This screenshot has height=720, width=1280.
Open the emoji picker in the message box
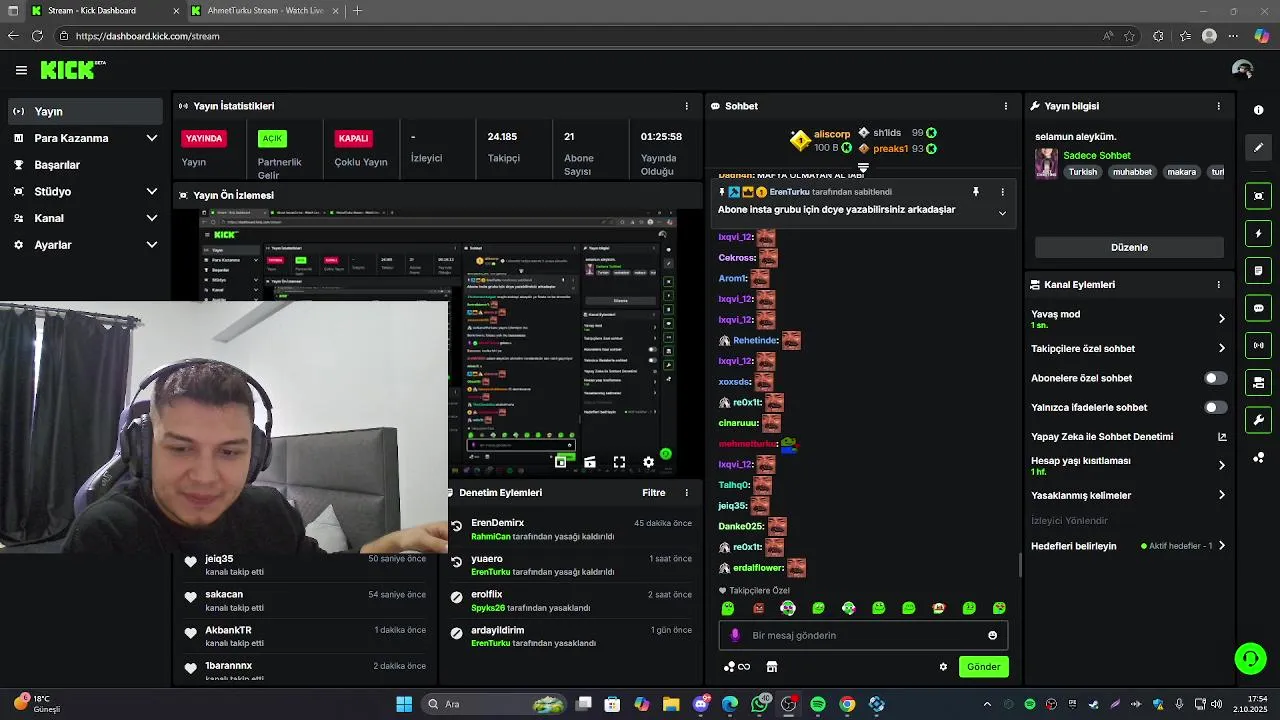click(992, 635)
